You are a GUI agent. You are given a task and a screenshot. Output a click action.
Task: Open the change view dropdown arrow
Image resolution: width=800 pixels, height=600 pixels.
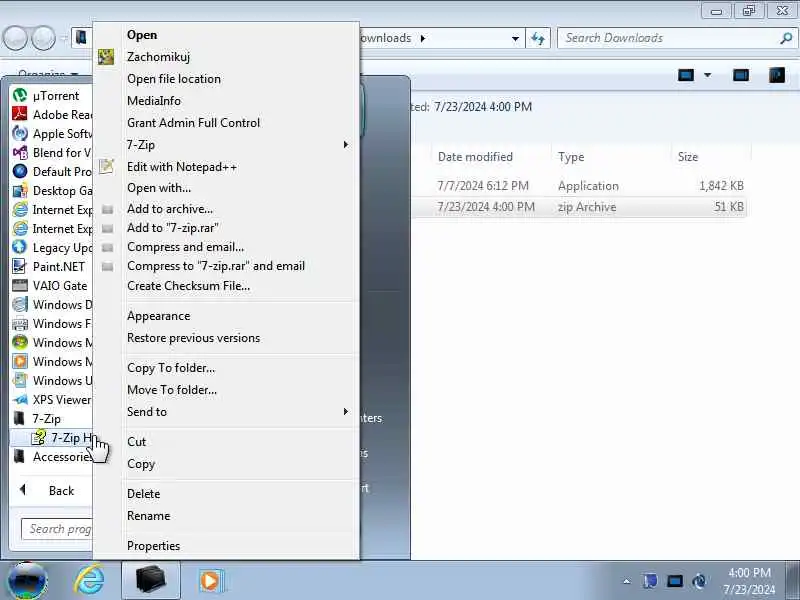[708, 76]
